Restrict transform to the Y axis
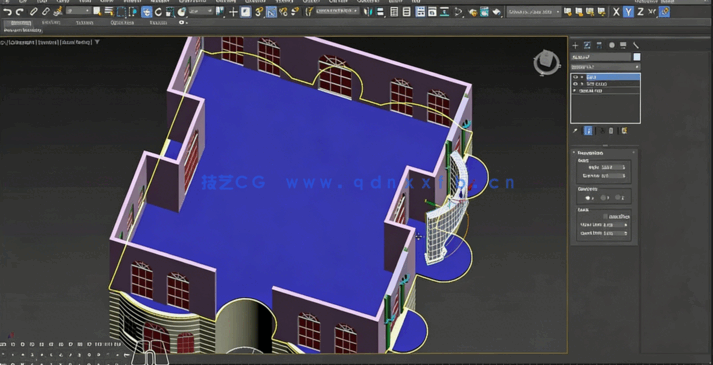Screen dimensions: 713x365 [628, 12]
